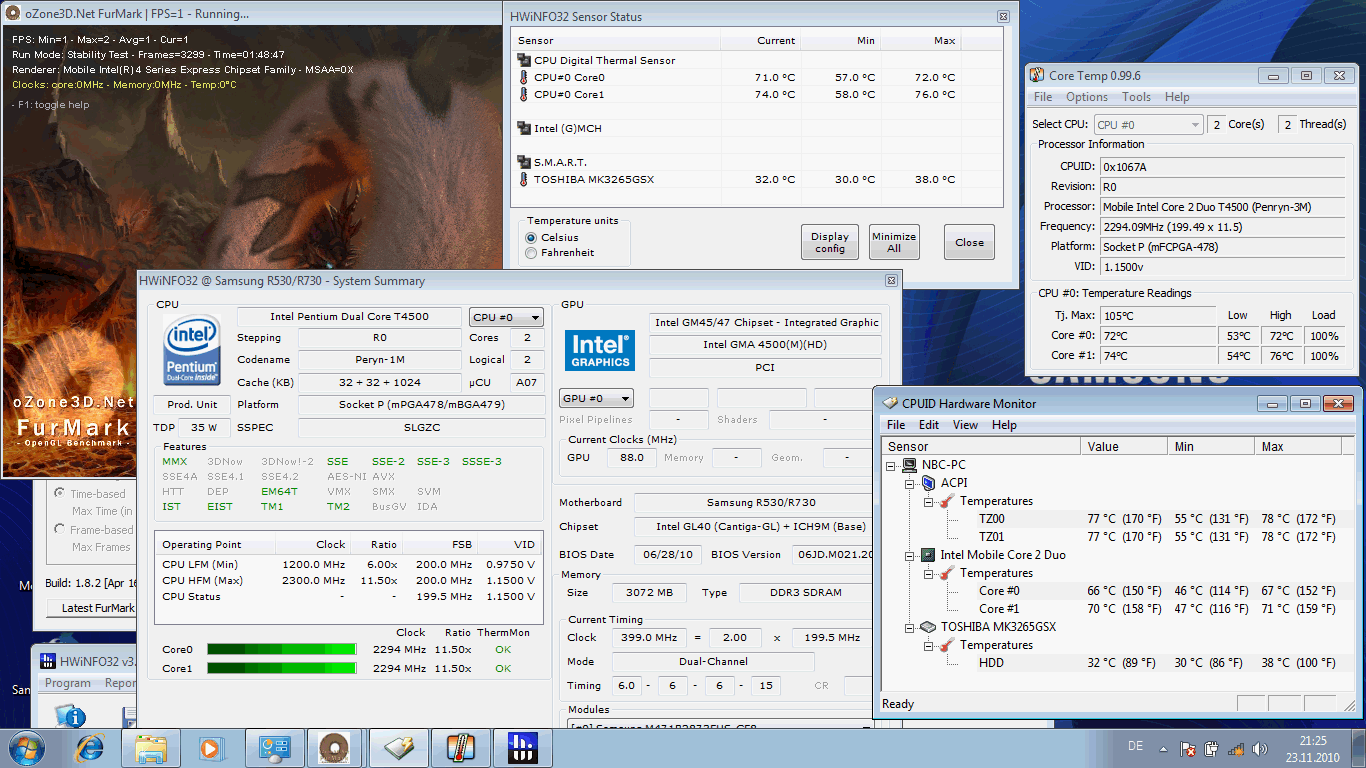This screenshot has height=768, width=1366.
Task: Click CPU HFM (Max) operating point row
Action: coord(349,580)
